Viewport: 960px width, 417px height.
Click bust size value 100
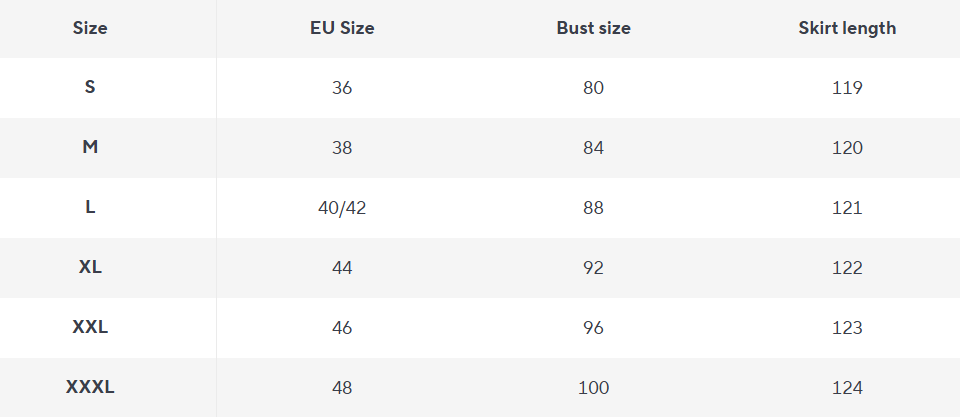coord(593,388)
